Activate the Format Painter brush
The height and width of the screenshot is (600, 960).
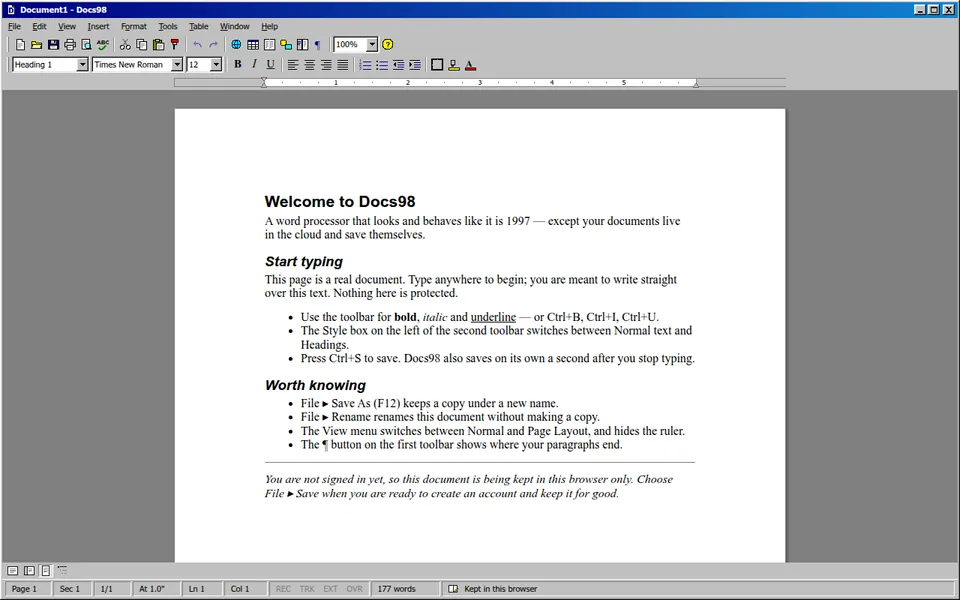click(174, 45)
